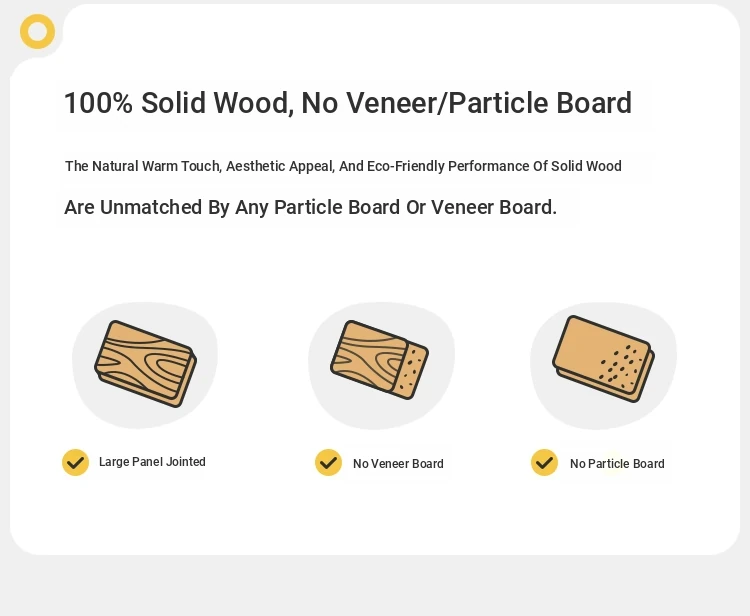Select the dotted particle board icon
Screen dimensions: 750x616
[x=603, y=359]
